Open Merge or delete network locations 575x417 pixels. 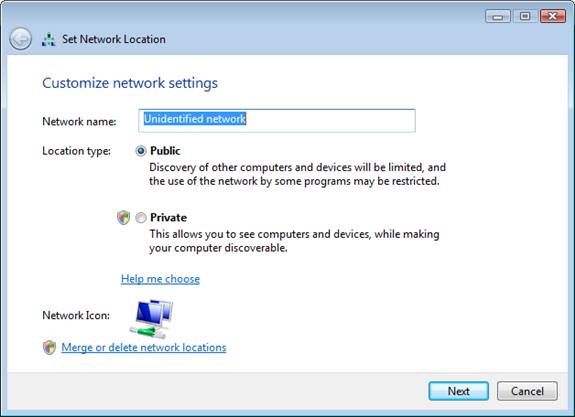(144, 347)
